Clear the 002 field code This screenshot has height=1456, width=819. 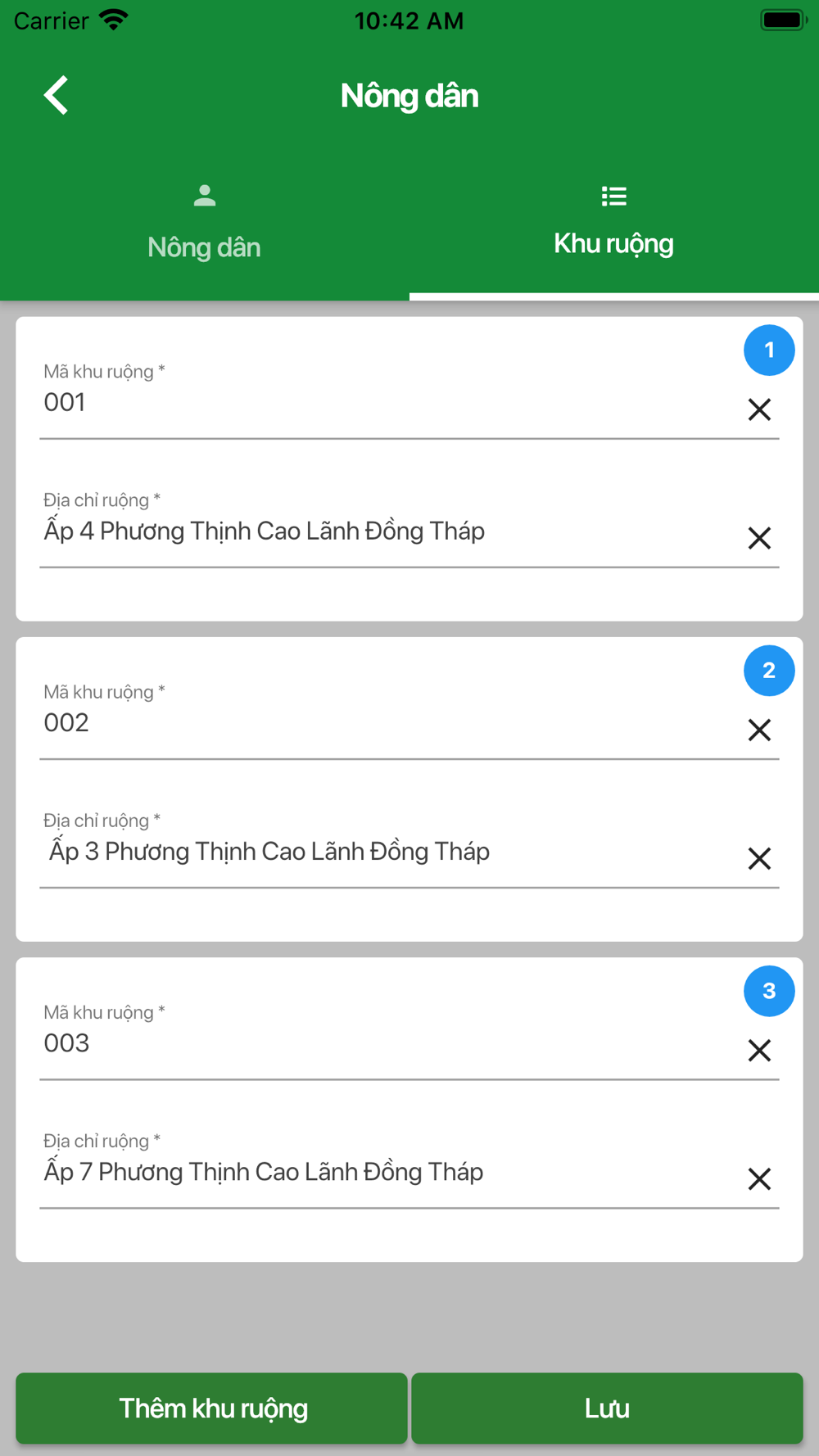(759, 730)
